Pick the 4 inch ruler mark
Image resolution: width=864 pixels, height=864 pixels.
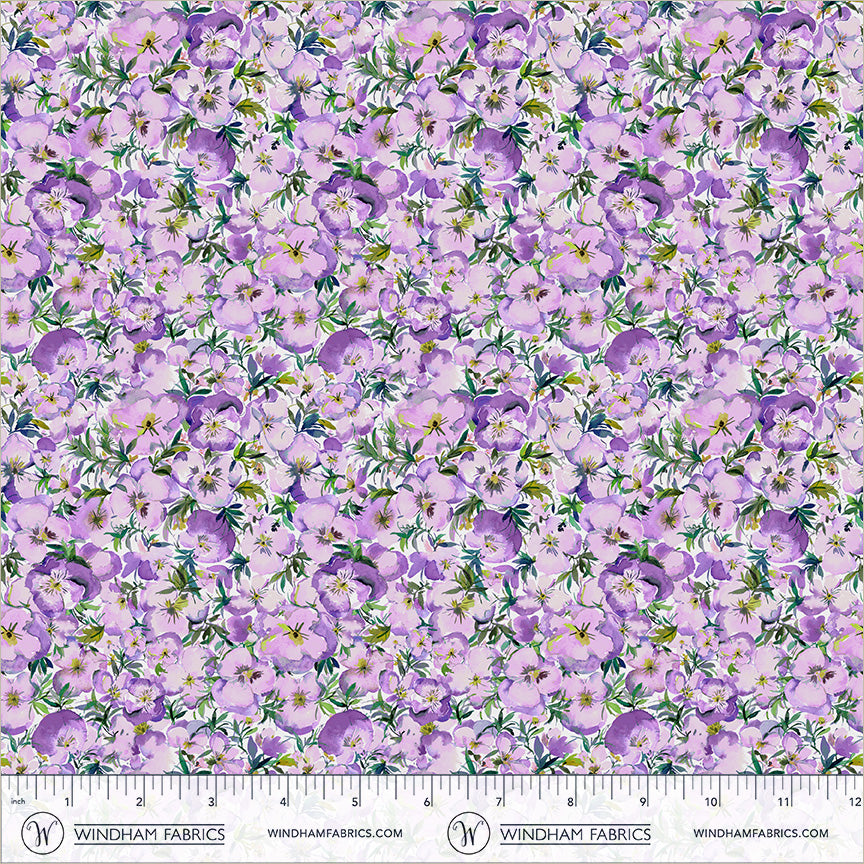[284, 802]
